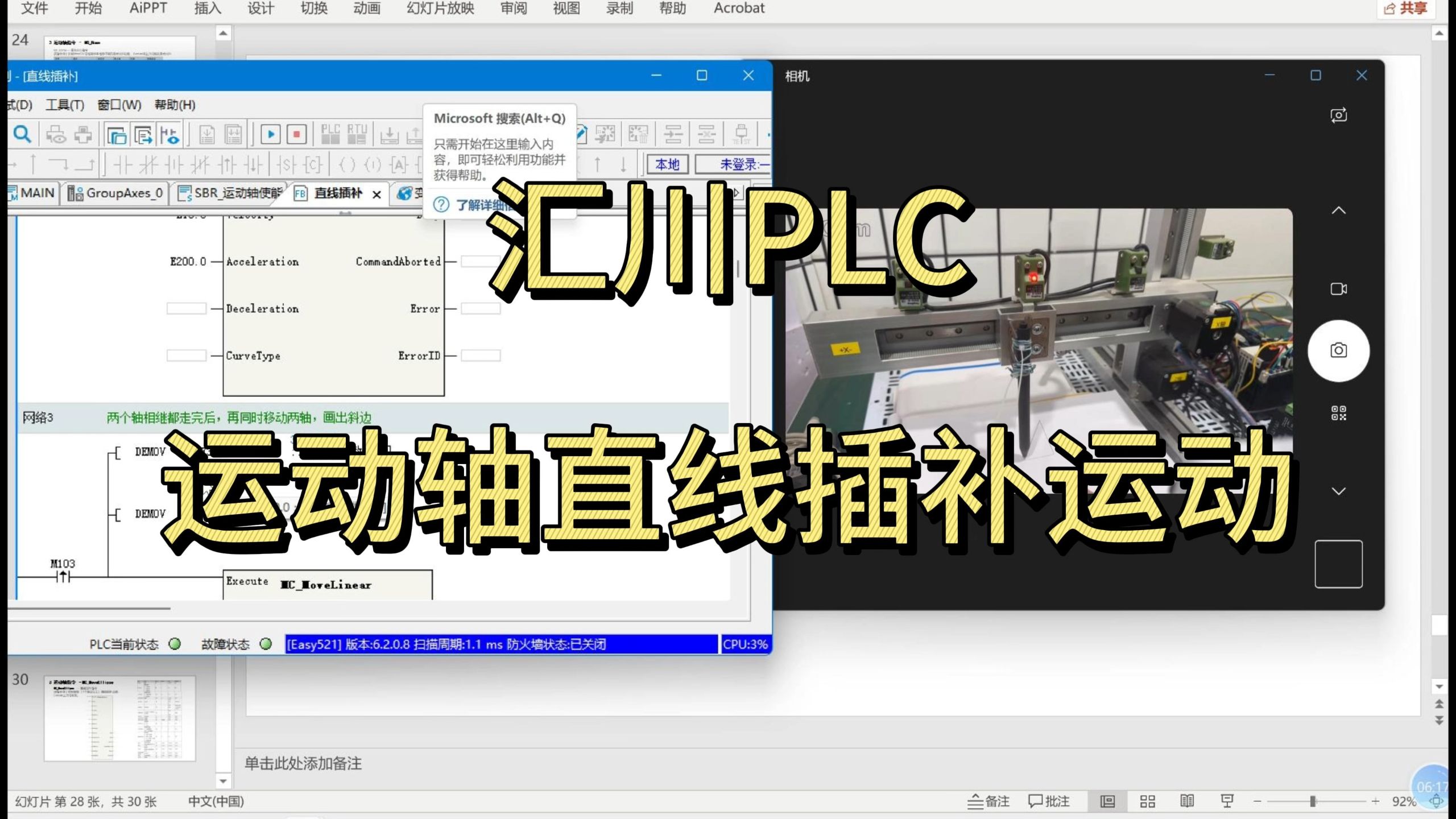Viewport: 1456px width, 819px height.
Task: Click the PLC icon in toolbar
Action: point(330,134)
